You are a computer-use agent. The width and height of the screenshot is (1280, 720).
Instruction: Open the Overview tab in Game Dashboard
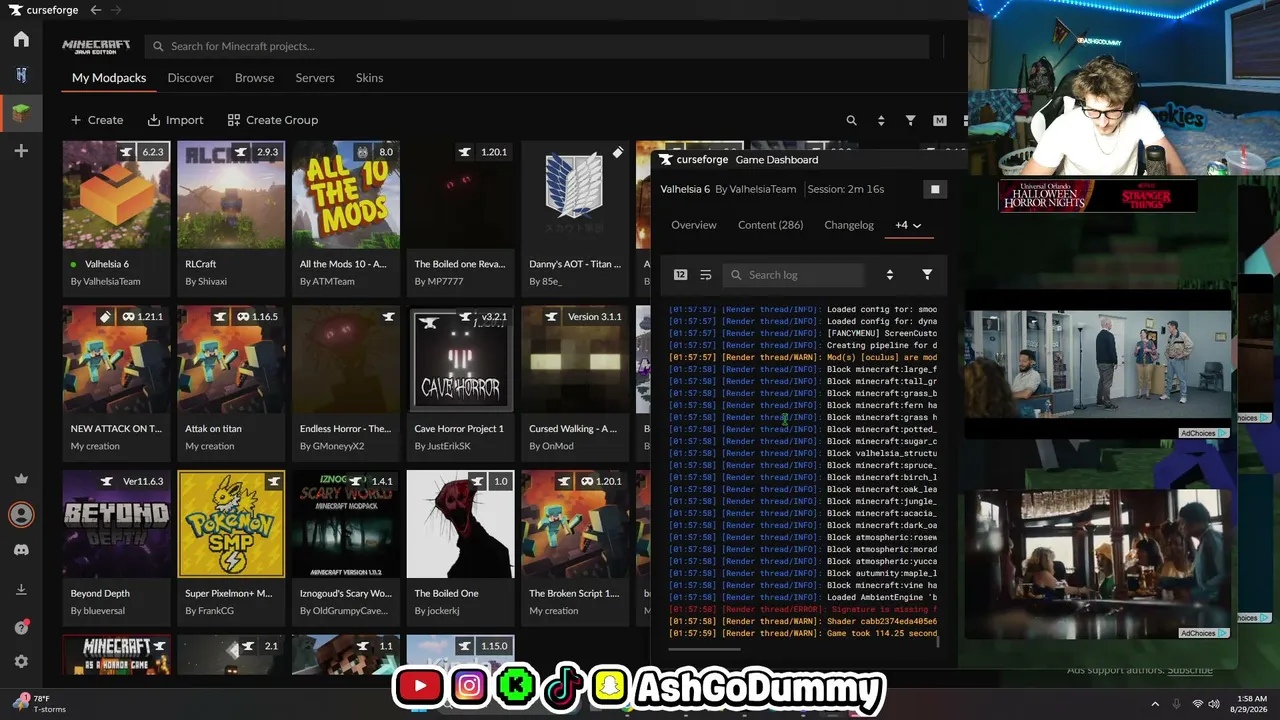click(x=694, y=225)
